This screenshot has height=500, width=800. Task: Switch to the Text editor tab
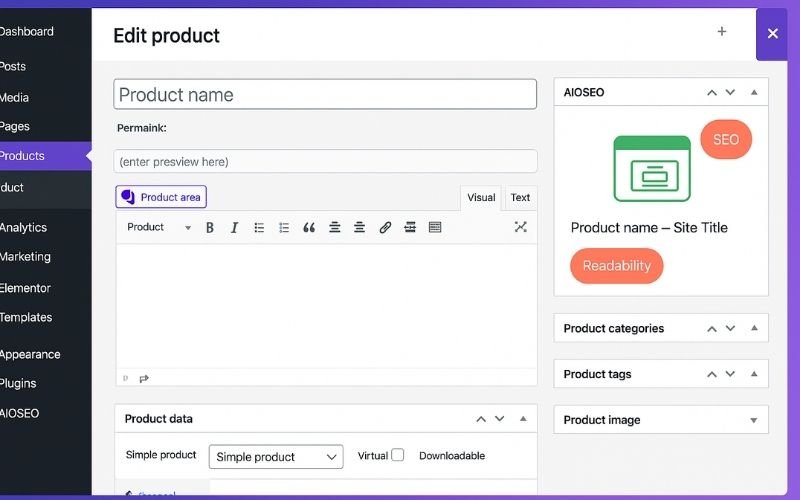(x=520, y=197)
